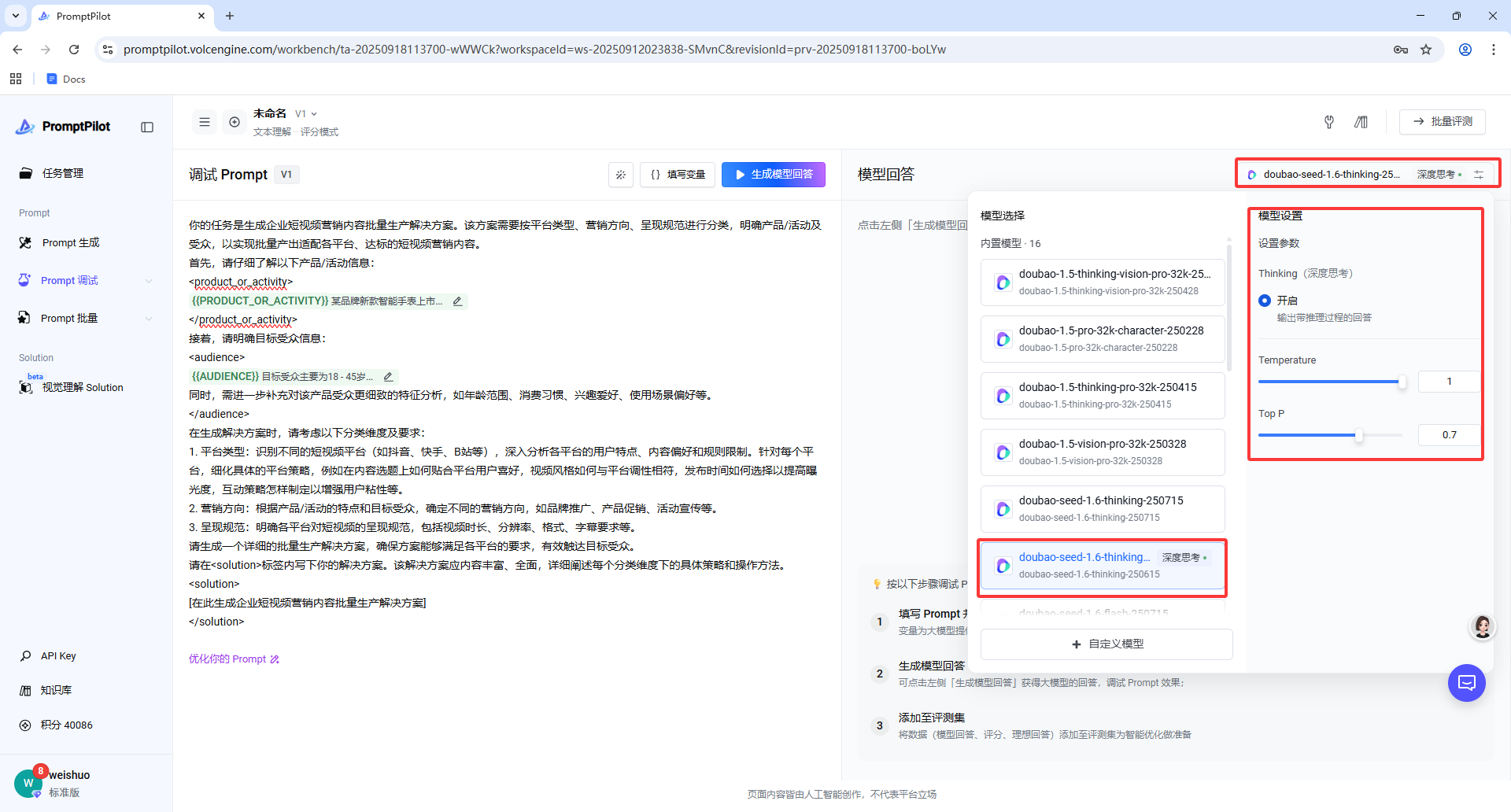Click the site information icon in address bar
This screenshot has width=1511, height=812.
[x=109, y=50]
